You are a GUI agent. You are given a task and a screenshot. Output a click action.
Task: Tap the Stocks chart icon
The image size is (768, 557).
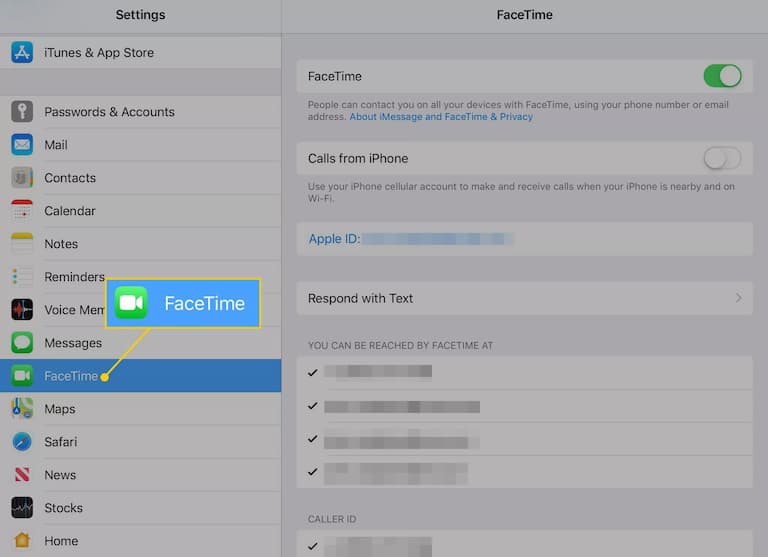(22, 508)
